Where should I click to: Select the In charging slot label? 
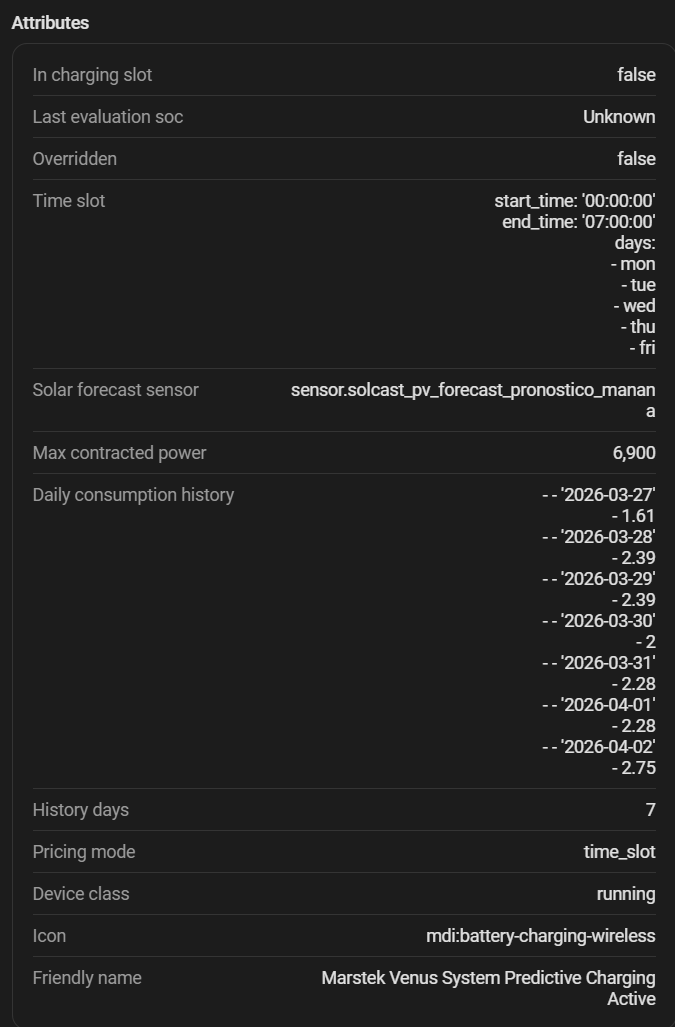[92, 75]
